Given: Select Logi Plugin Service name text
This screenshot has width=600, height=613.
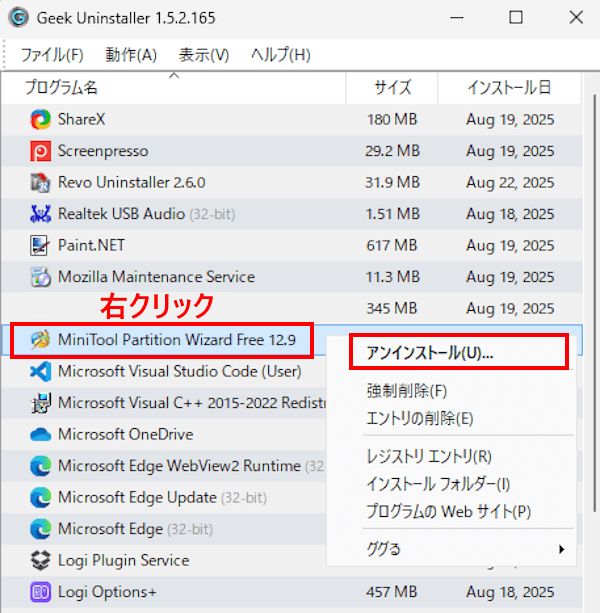Looking at the screenshot, I should pos(124,561).
